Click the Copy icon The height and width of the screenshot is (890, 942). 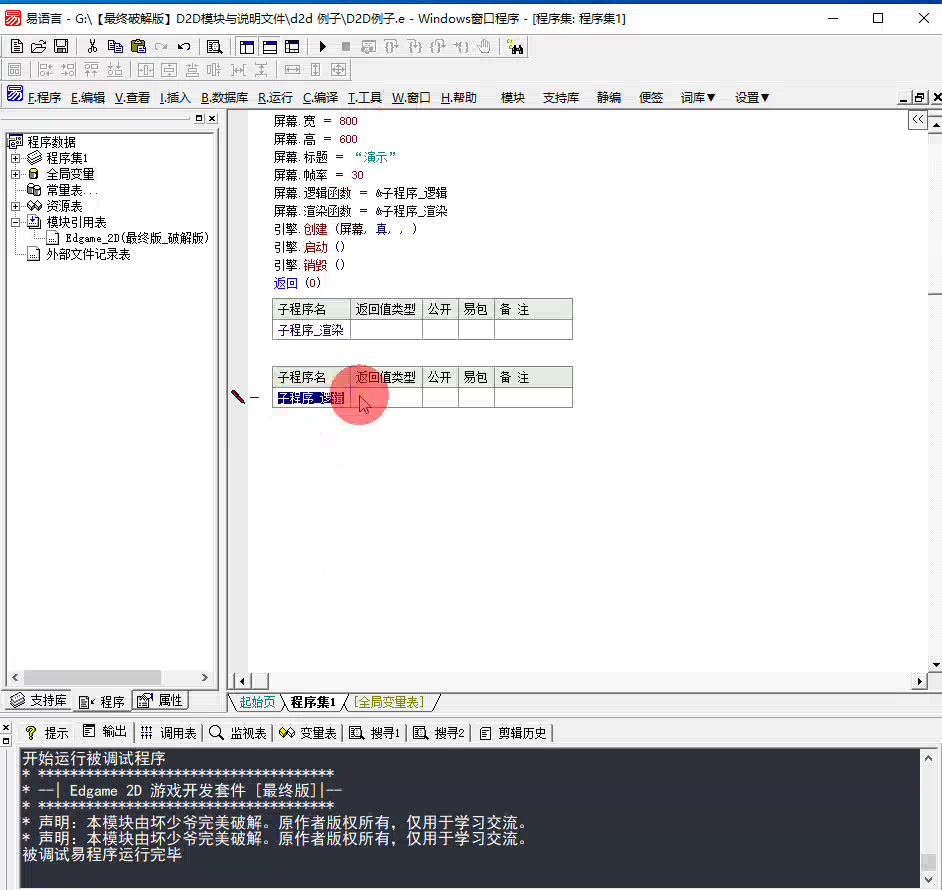116,47
